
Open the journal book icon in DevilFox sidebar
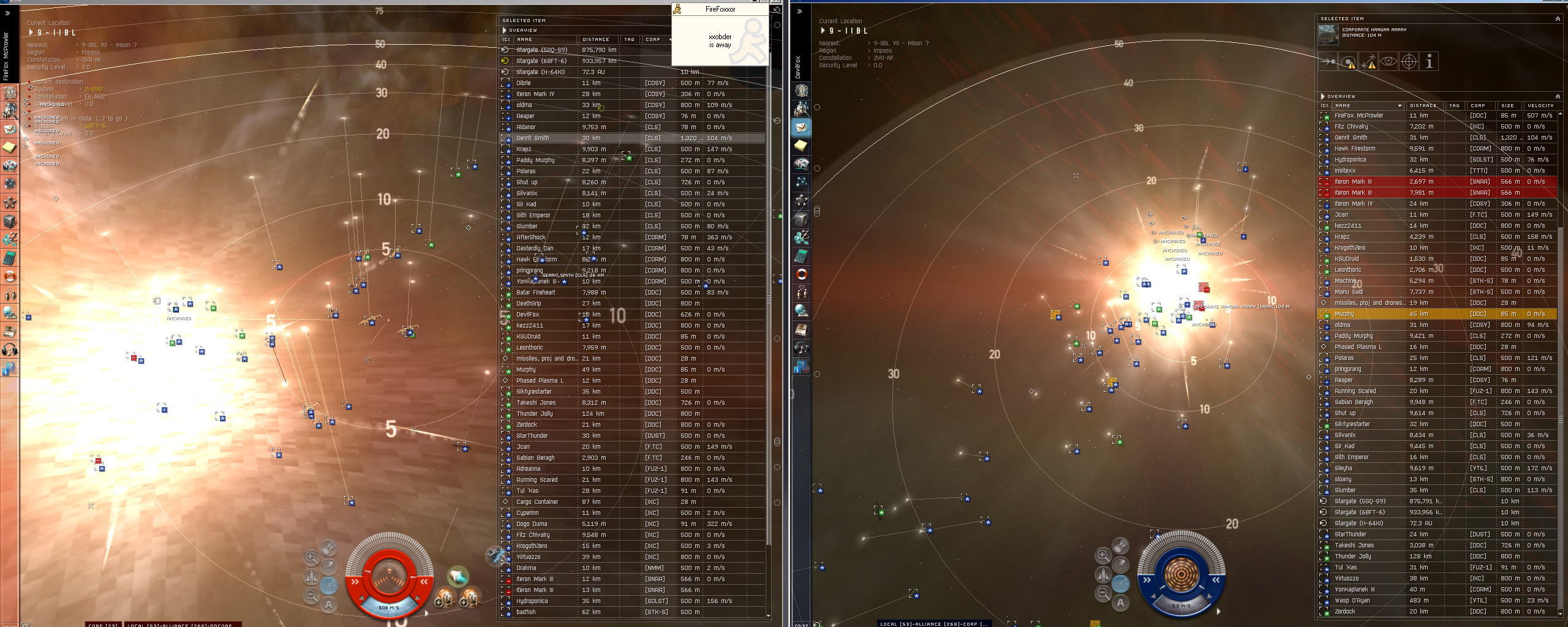(802, 329)
